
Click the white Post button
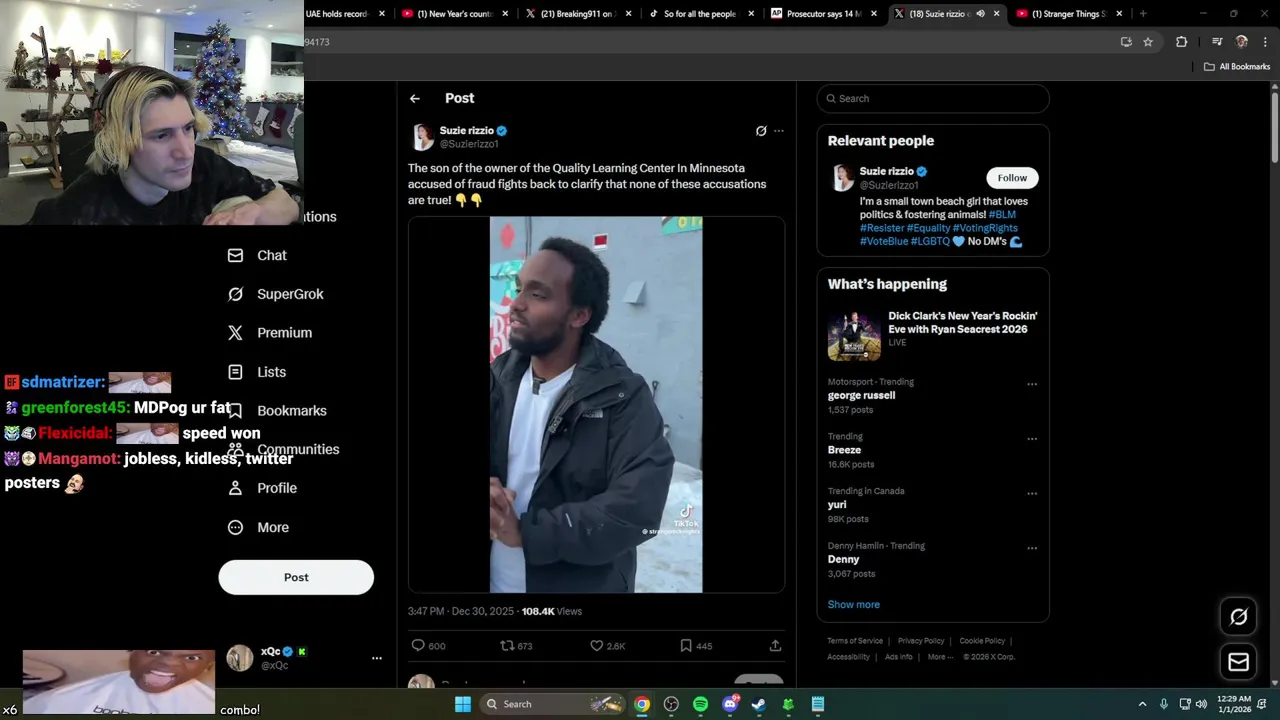pos(296,577)
